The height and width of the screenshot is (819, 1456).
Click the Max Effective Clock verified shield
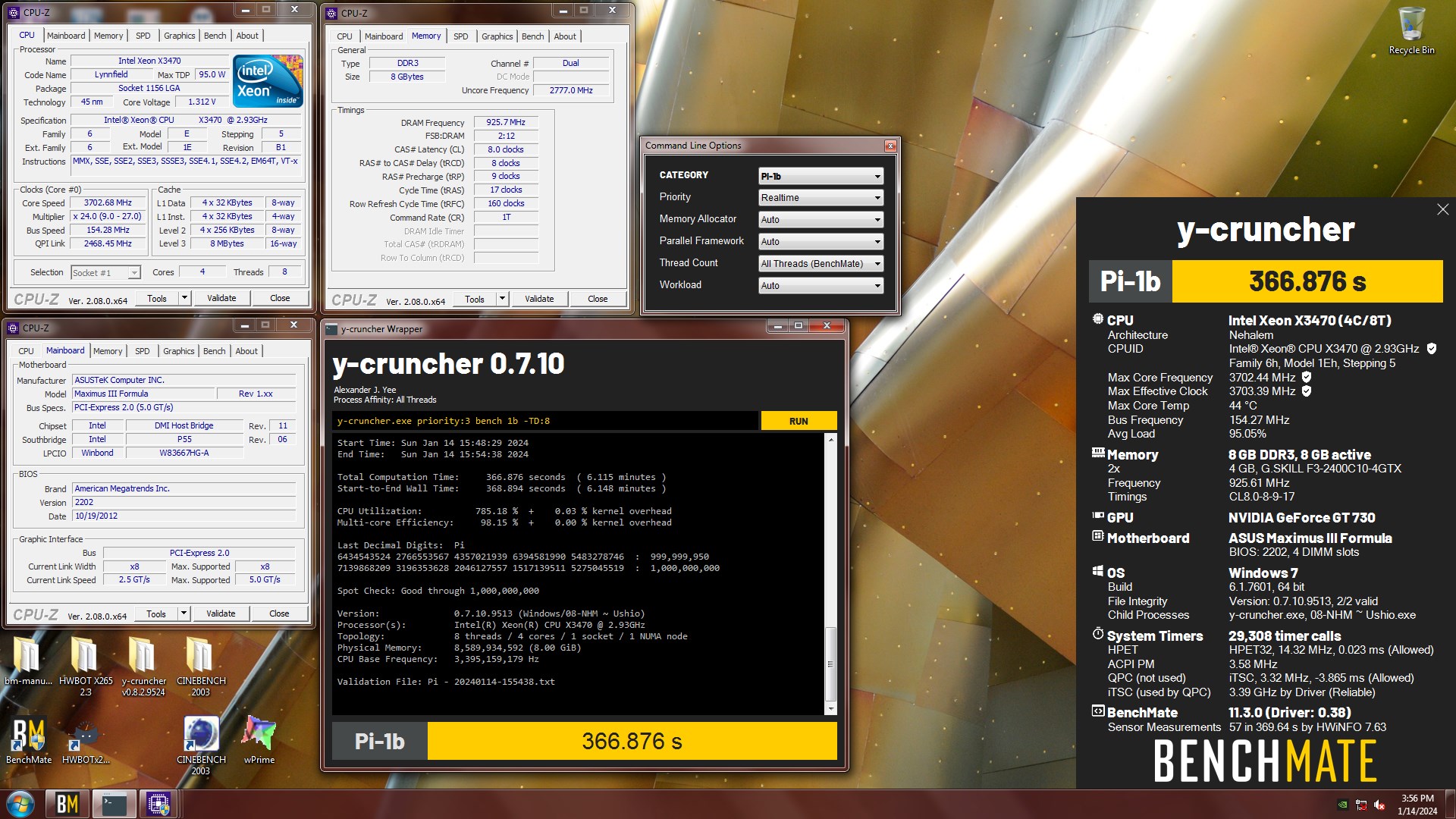(1307, 391)
